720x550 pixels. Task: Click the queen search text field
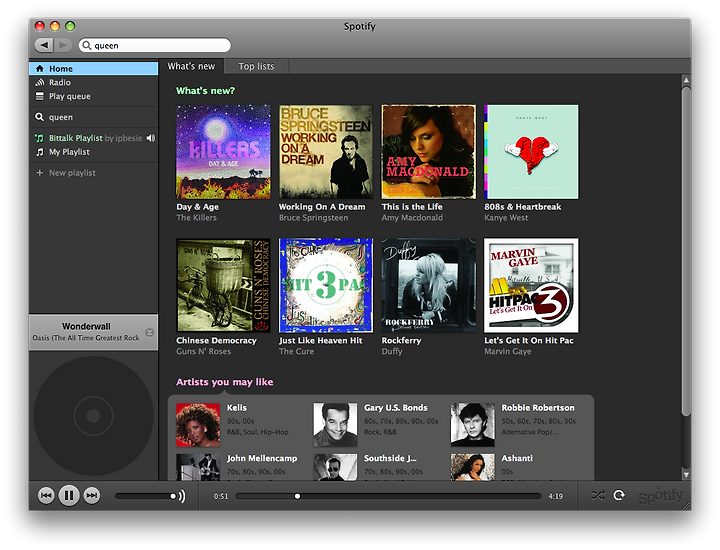point(155,45)
